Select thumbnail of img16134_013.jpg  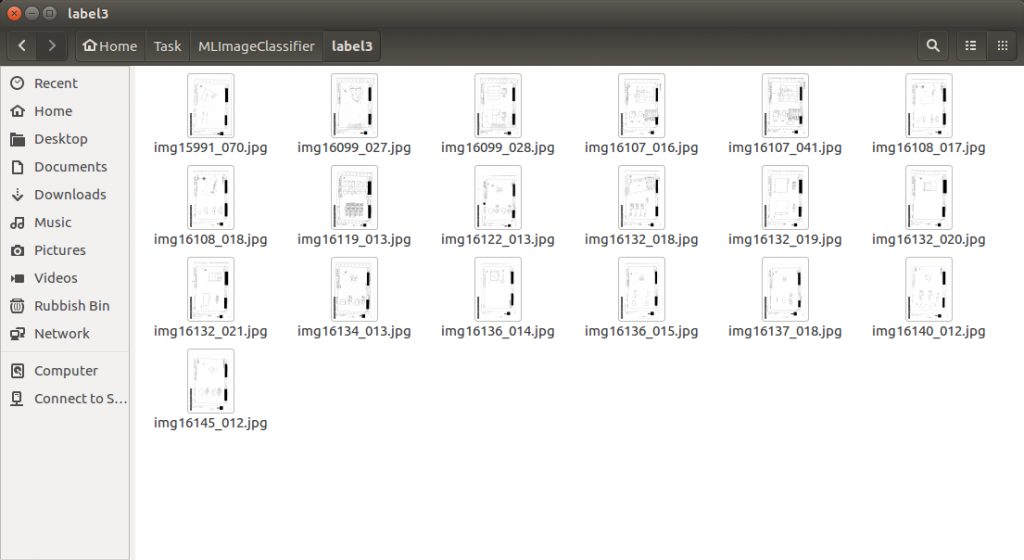(354, 289)
